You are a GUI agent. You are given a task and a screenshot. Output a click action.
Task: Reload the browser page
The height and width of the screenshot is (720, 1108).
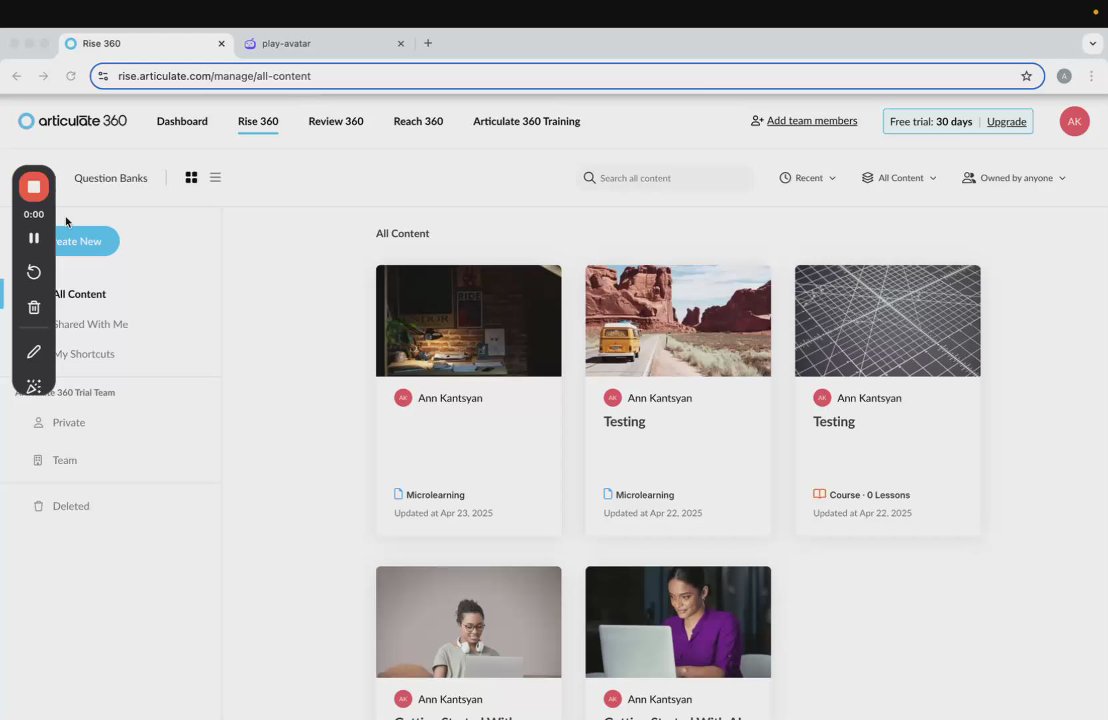71,76
